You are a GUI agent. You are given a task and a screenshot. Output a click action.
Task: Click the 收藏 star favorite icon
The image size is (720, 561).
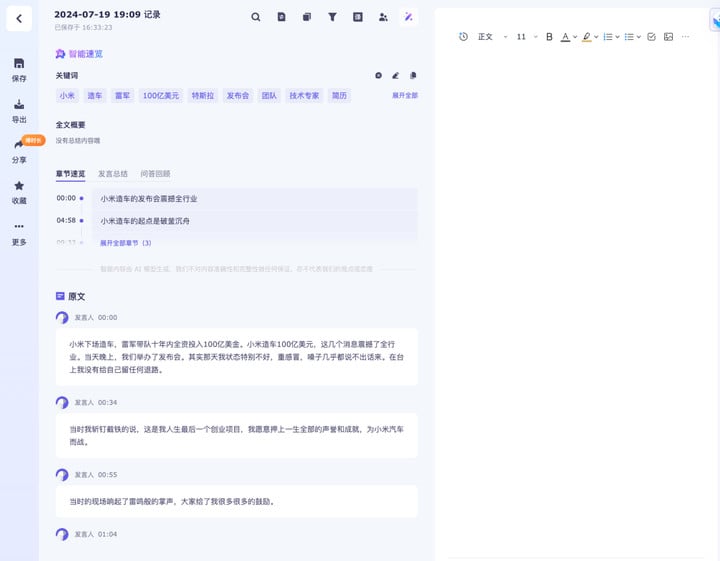pyautogui.click(x=19, y=185)
